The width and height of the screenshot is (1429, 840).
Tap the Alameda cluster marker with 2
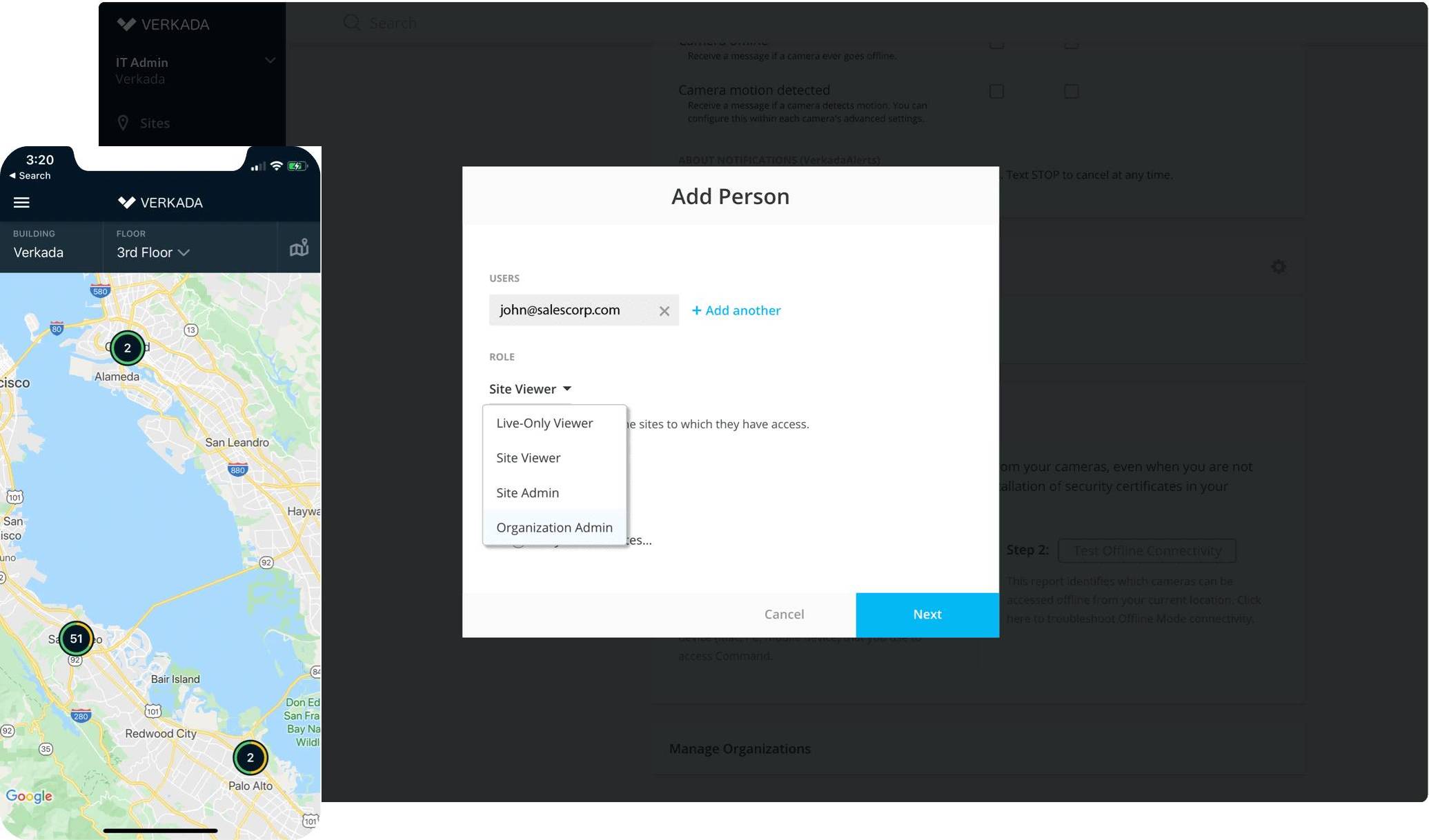pos(127,348)
